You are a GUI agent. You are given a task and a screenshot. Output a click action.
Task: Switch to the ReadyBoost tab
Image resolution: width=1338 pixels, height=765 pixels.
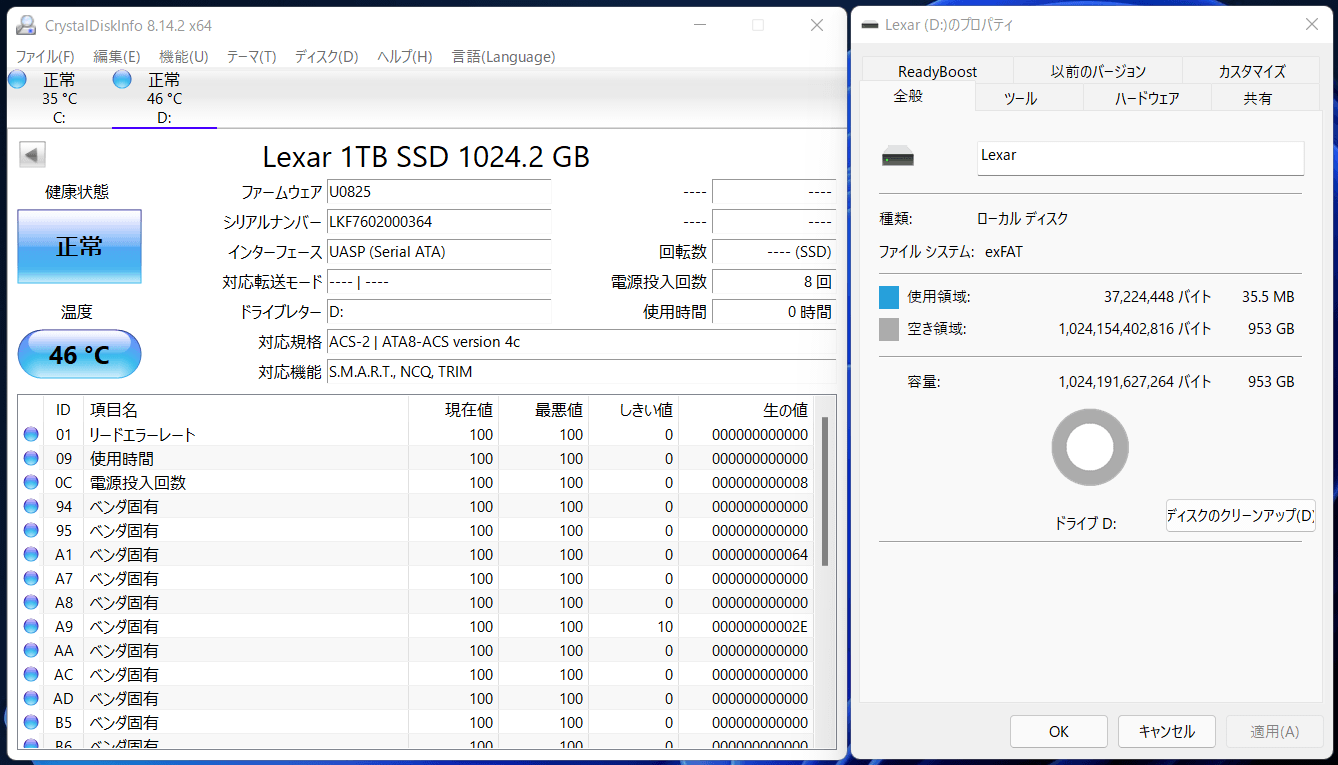tap(937, 71)
